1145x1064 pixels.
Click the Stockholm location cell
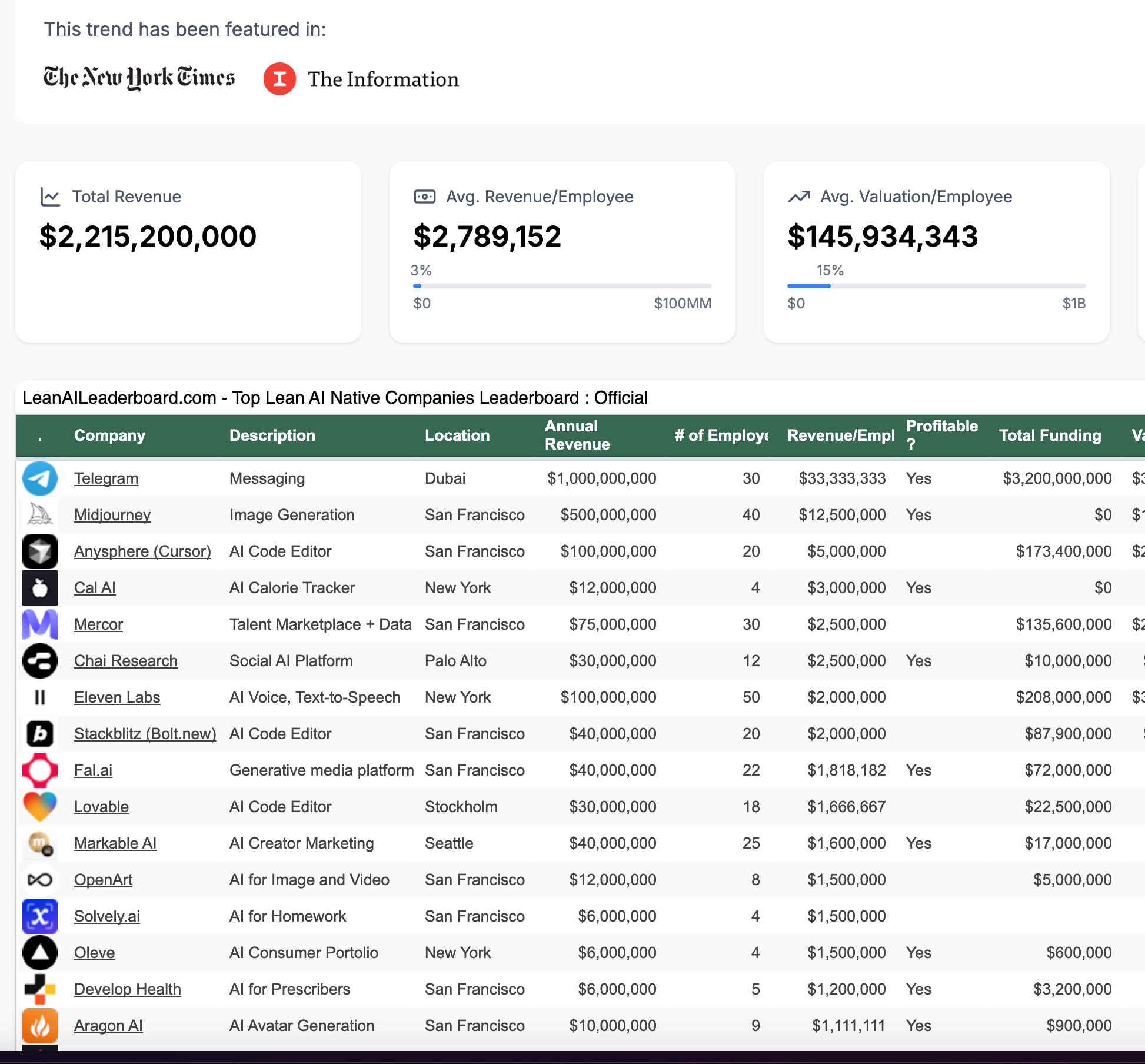coord(461,807)
